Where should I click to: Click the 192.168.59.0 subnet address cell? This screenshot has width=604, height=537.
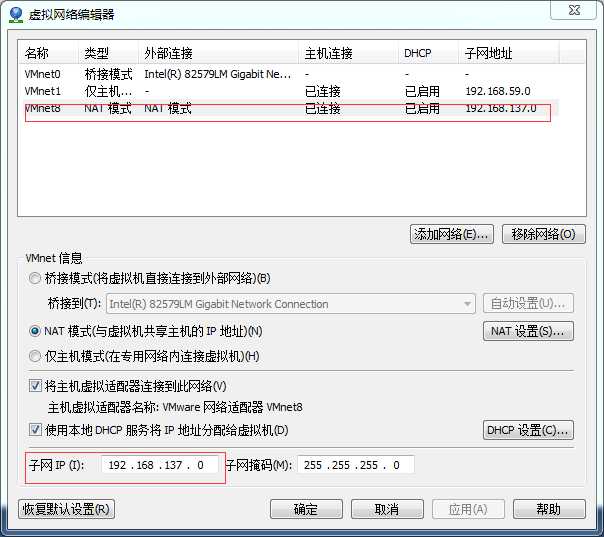(x=498, y=91)
